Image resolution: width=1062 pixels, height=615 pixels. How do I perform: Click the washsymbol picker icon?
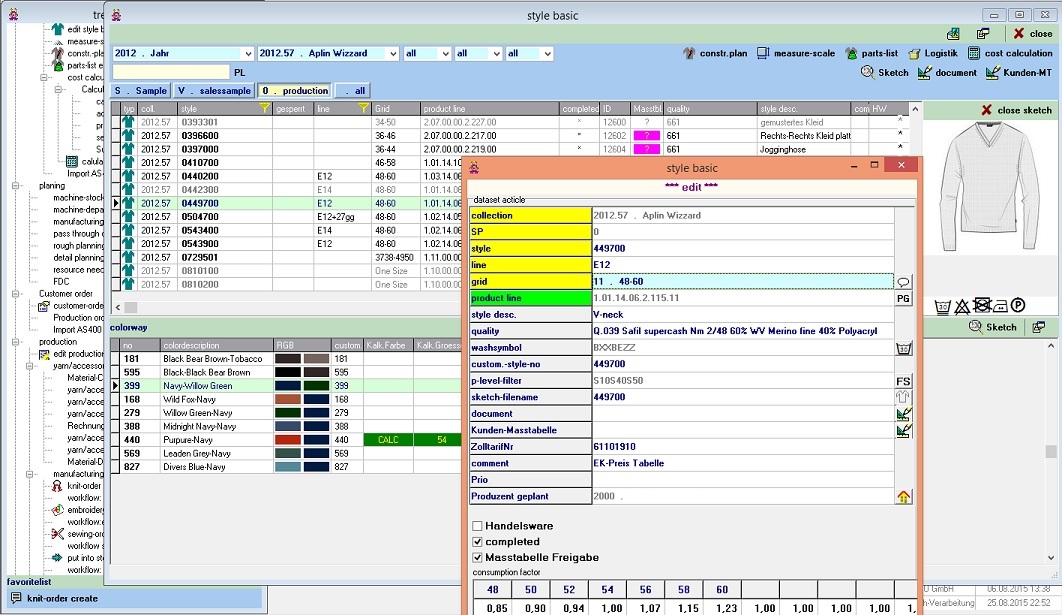903,348
